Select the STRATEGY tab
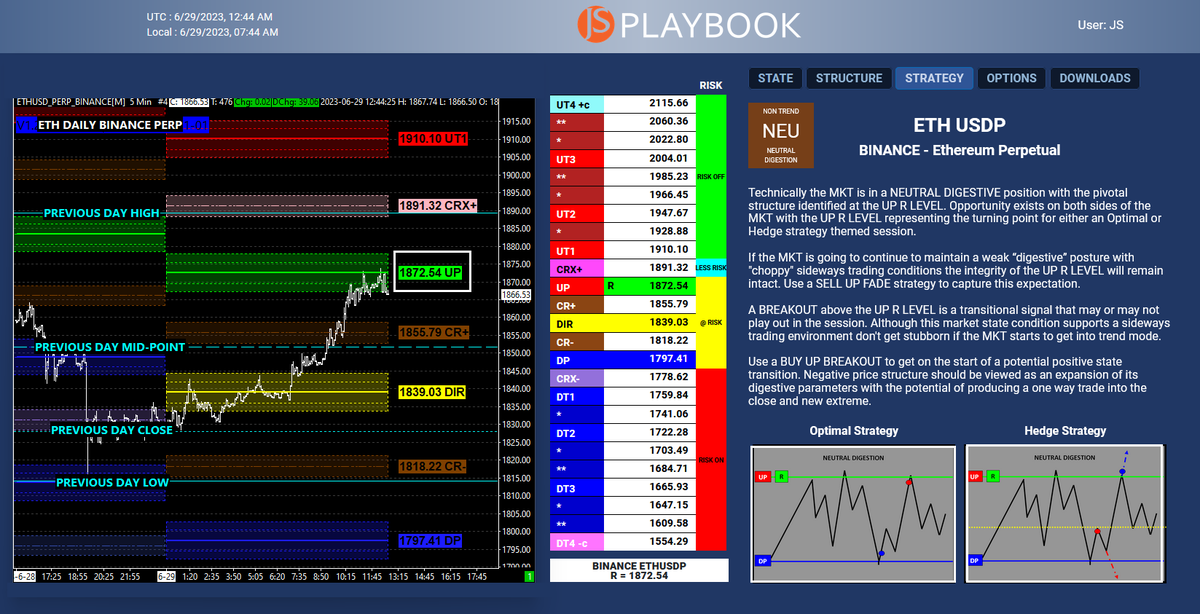The height and width of the screenshot is (614, 1200). point(934,78)
